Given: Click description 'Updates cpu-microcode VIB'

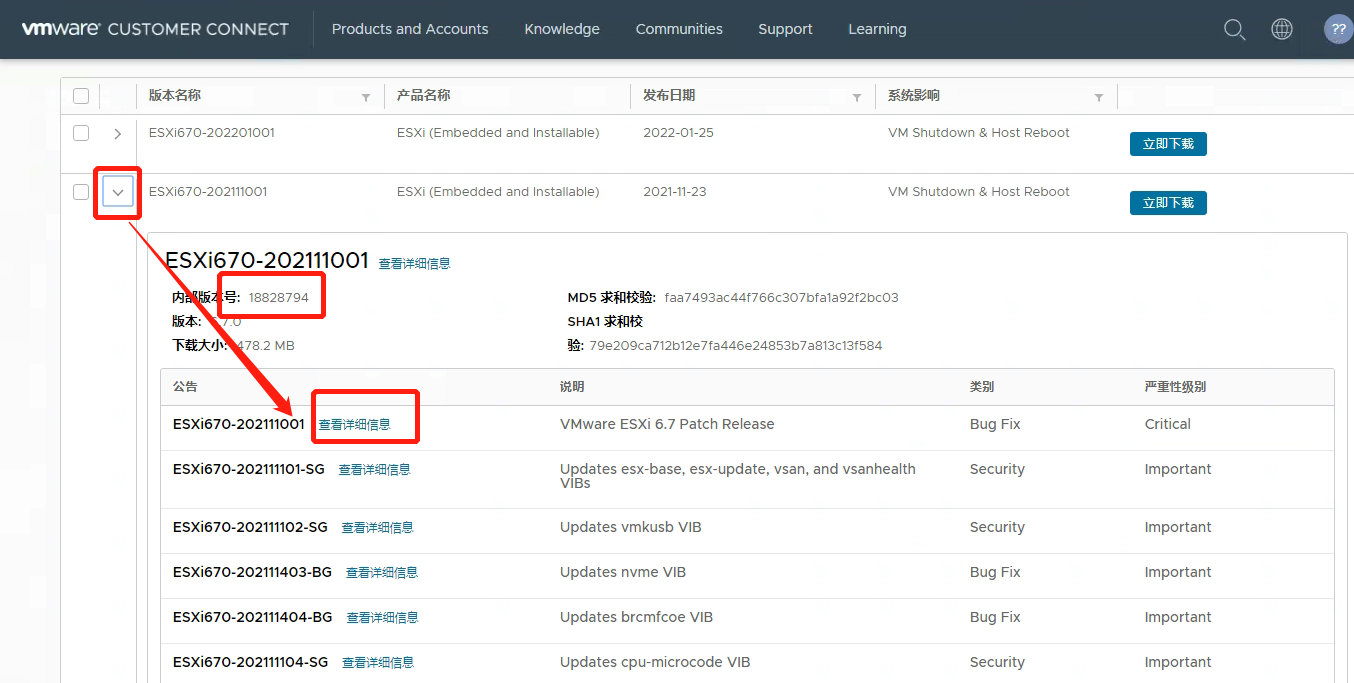Looking at the screenshot, I should (655, 662).
